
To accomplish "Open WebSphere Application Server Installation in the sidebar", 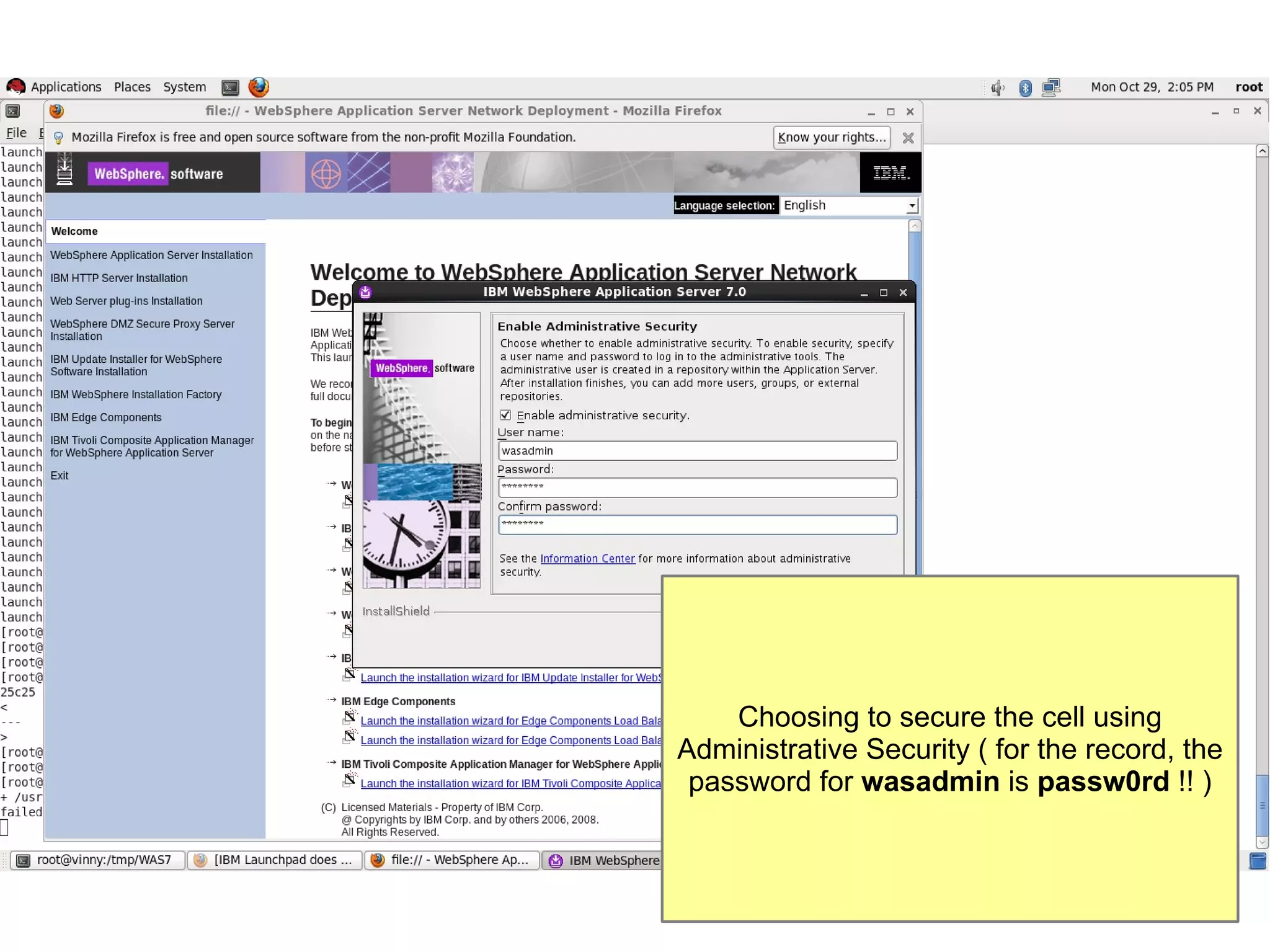I will coord(151,255).
